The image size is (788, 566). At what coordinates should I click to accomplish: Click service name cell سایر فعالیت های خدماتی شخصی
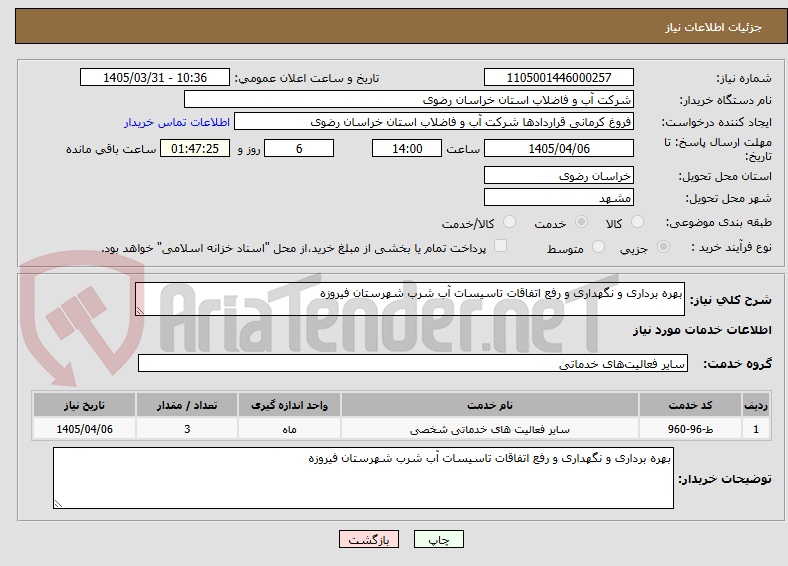490,429
